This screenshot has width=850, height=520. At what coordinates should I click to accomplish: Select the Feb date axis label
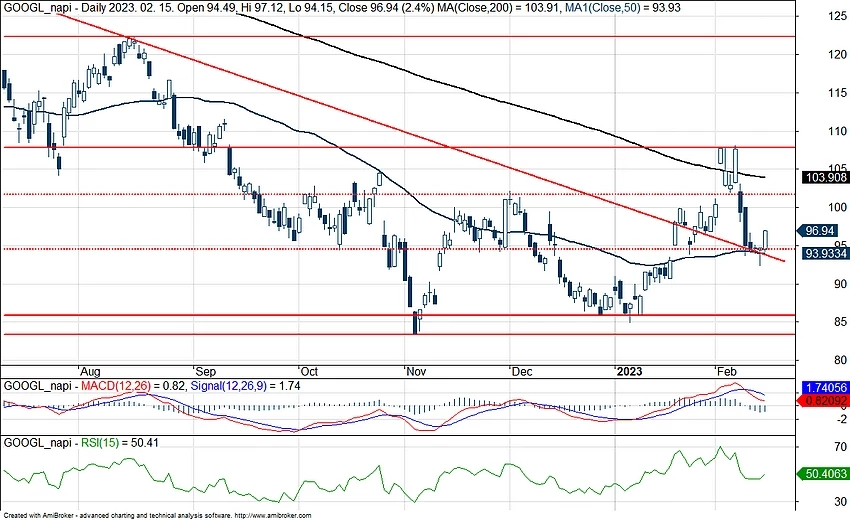(x=726, y=371)
